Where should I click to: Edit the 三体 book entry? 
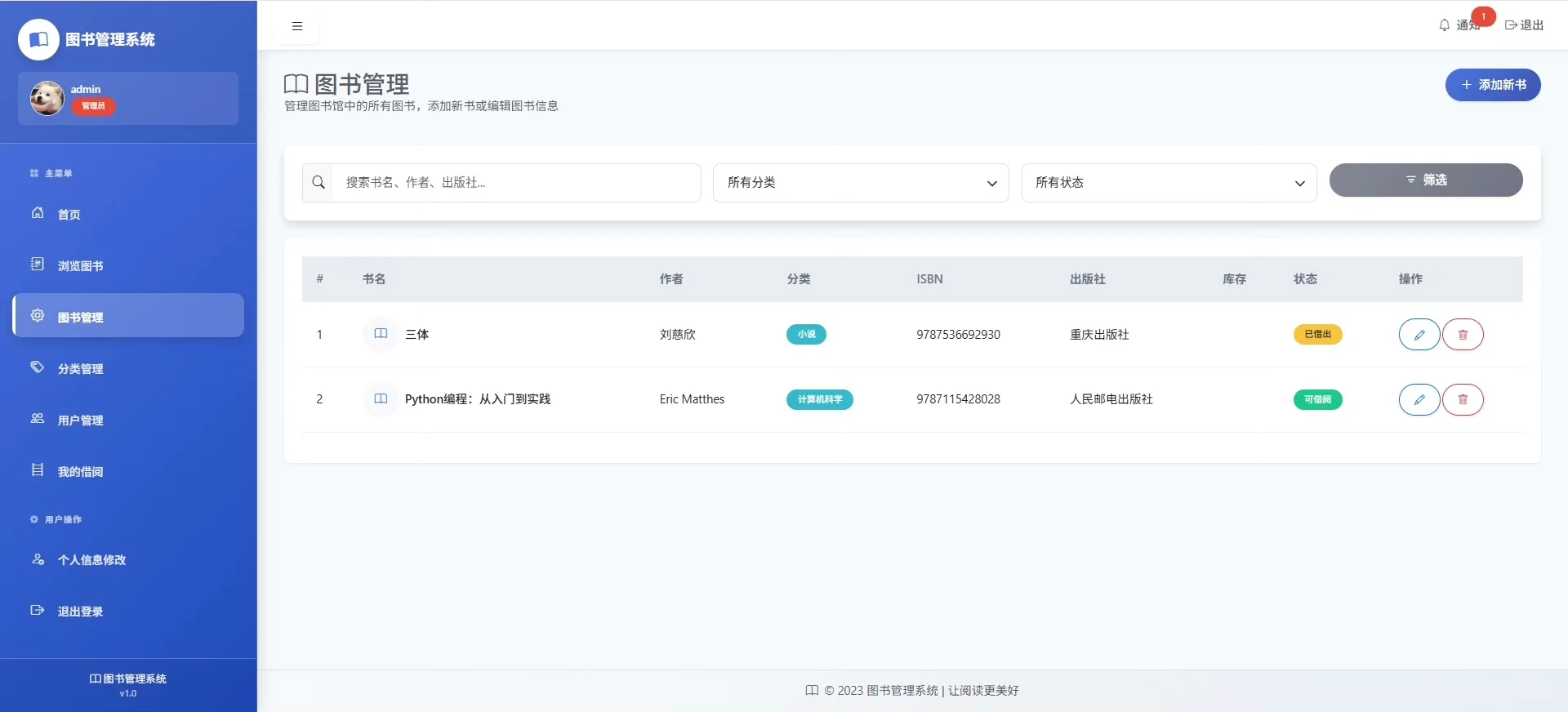[x=1419, y=335]
